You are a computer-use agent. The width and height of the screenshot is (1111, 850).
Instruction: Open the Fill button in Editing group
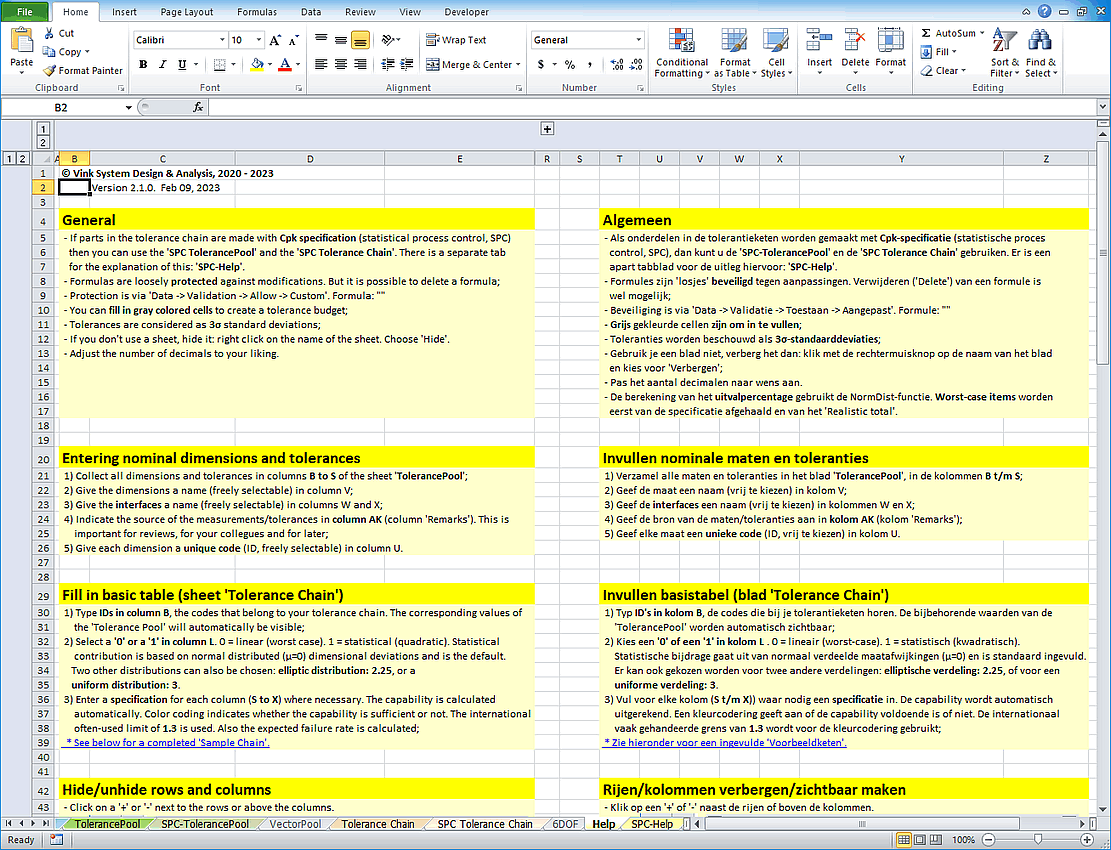pyautogui.click(x=939, y=52)
